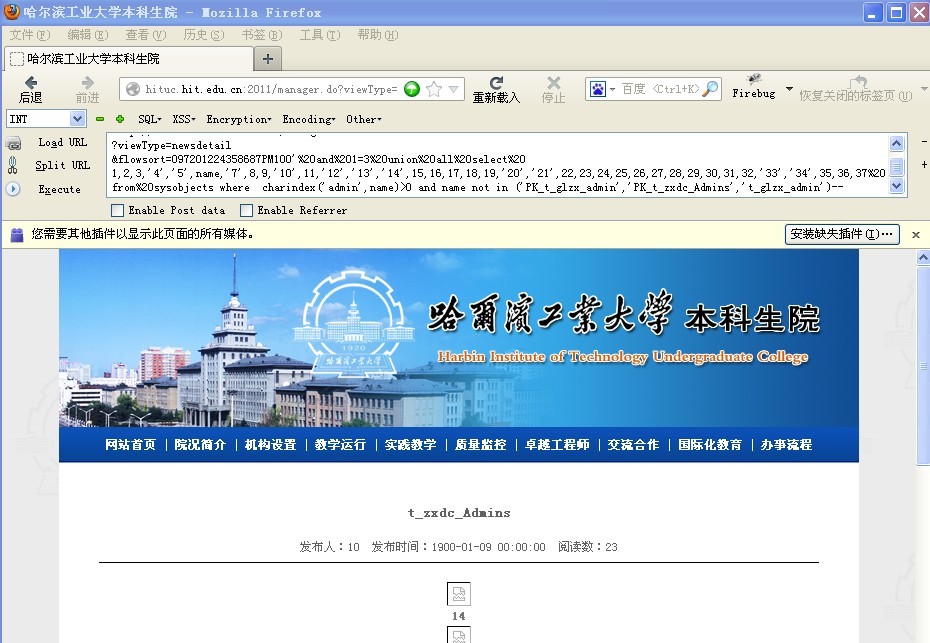Open the Firebug dropdown arrow
The width and height of the screenshot is (930, 643).
point(789,89)
